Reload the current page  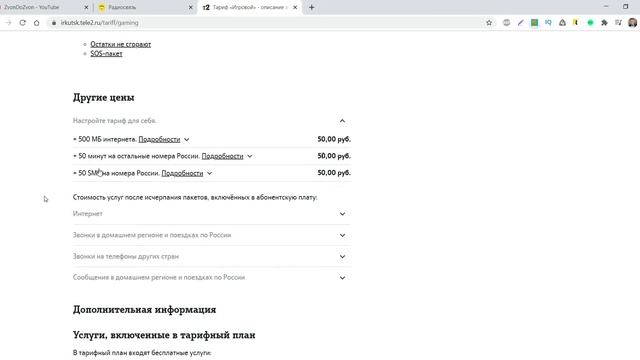coord(22,23)
